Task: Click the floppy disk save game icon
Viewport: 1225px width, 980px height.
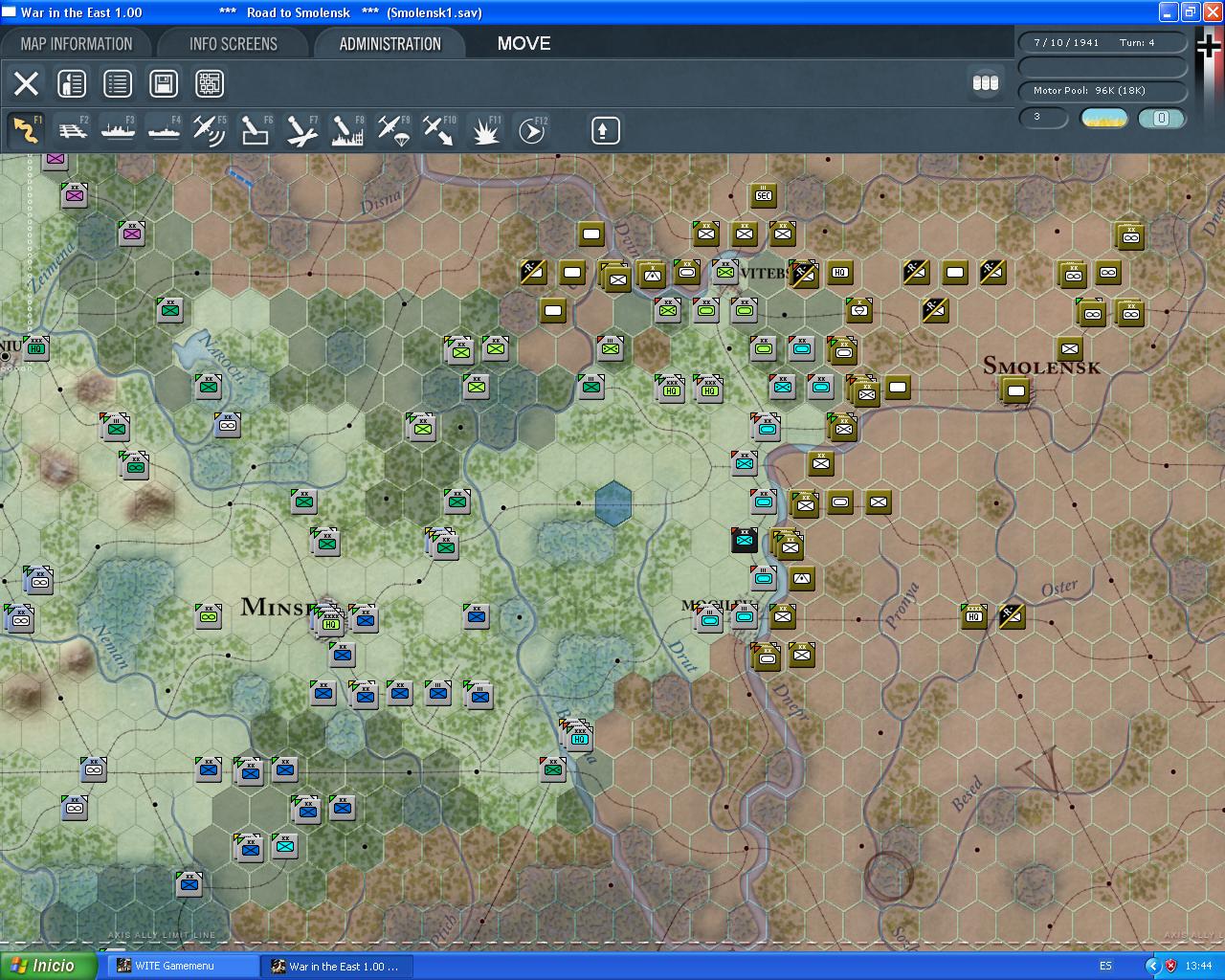Action: tap(164, 83)
